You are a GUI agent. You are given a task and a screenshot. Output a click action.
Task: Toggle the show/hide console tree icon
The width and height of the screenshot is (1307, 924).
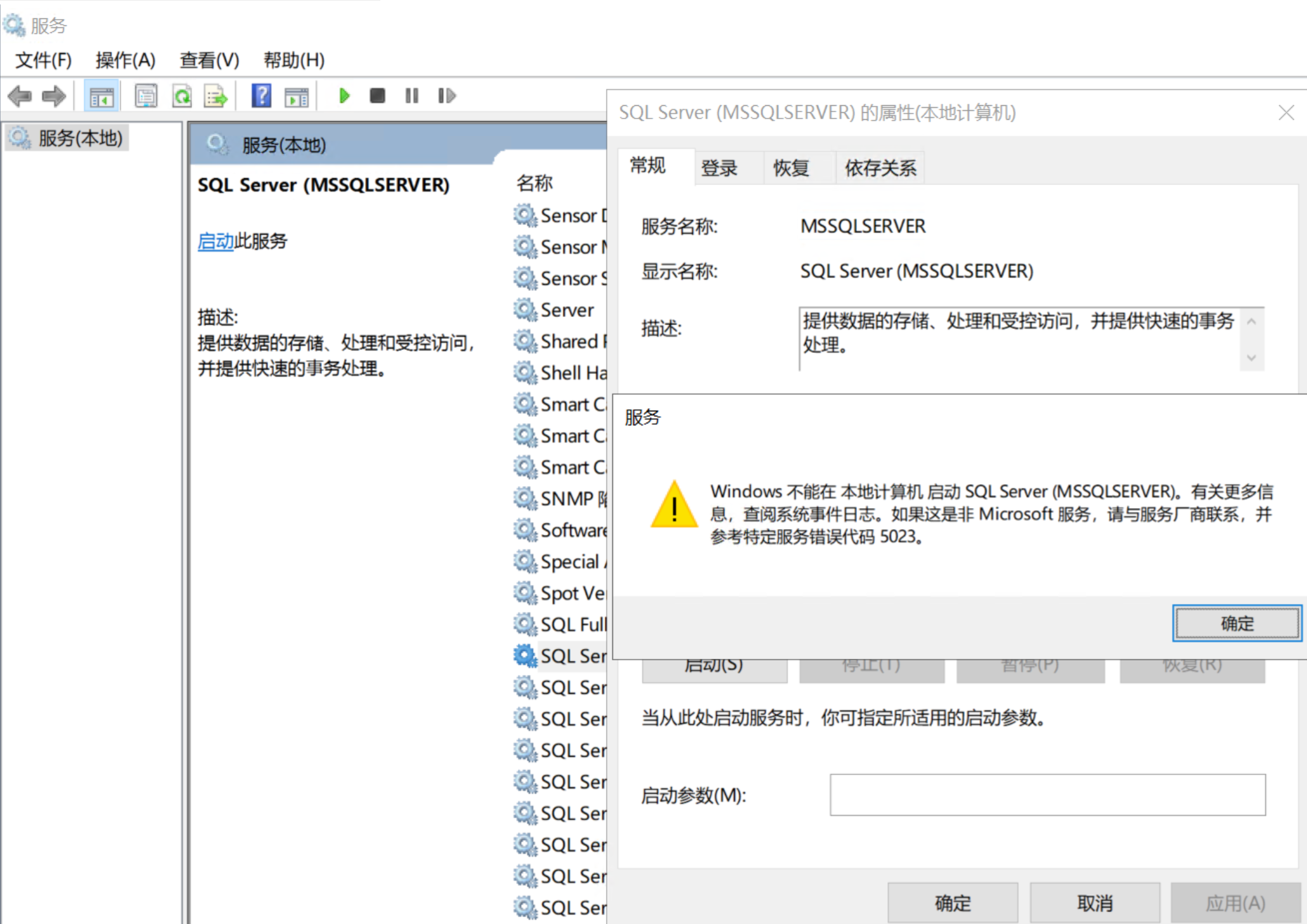click(101, 96)
